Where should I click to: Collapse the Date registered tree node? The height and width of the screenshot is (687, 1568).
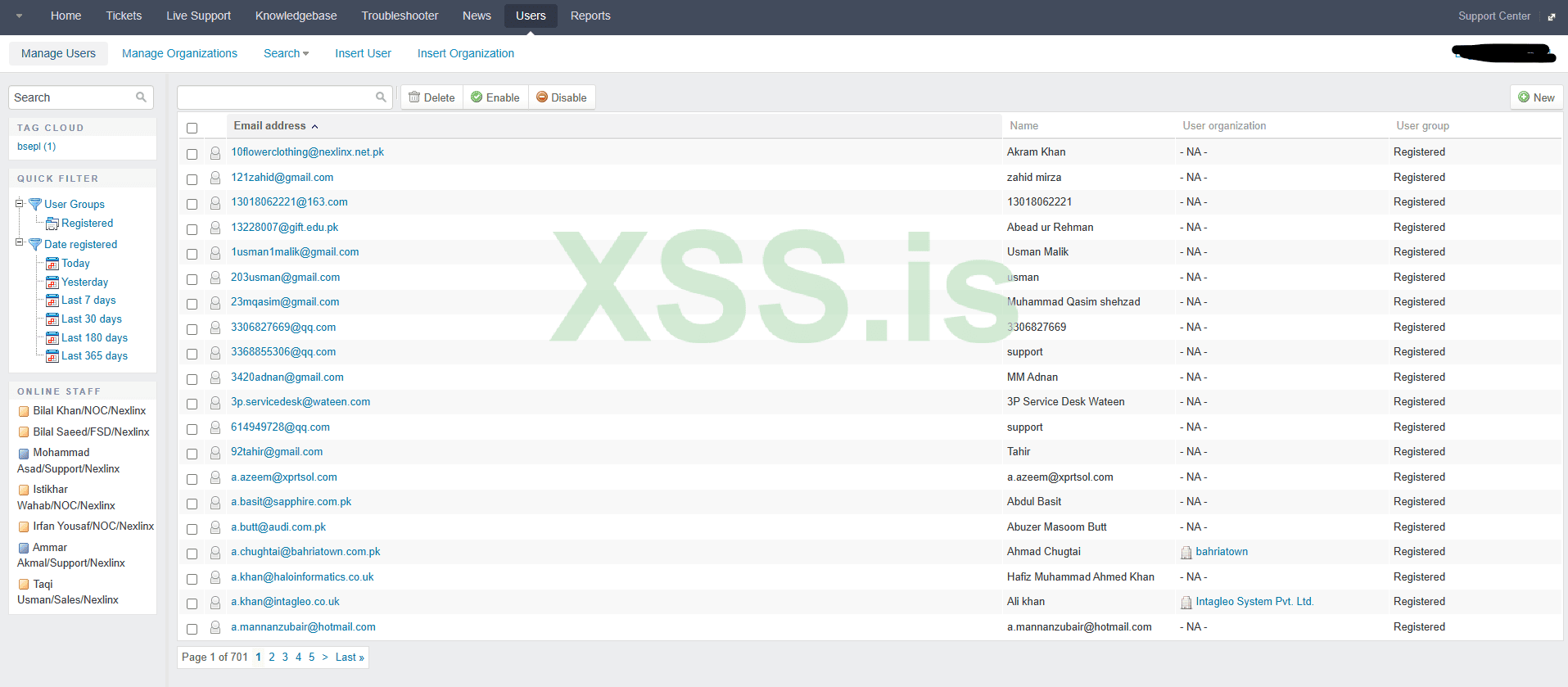19,242
